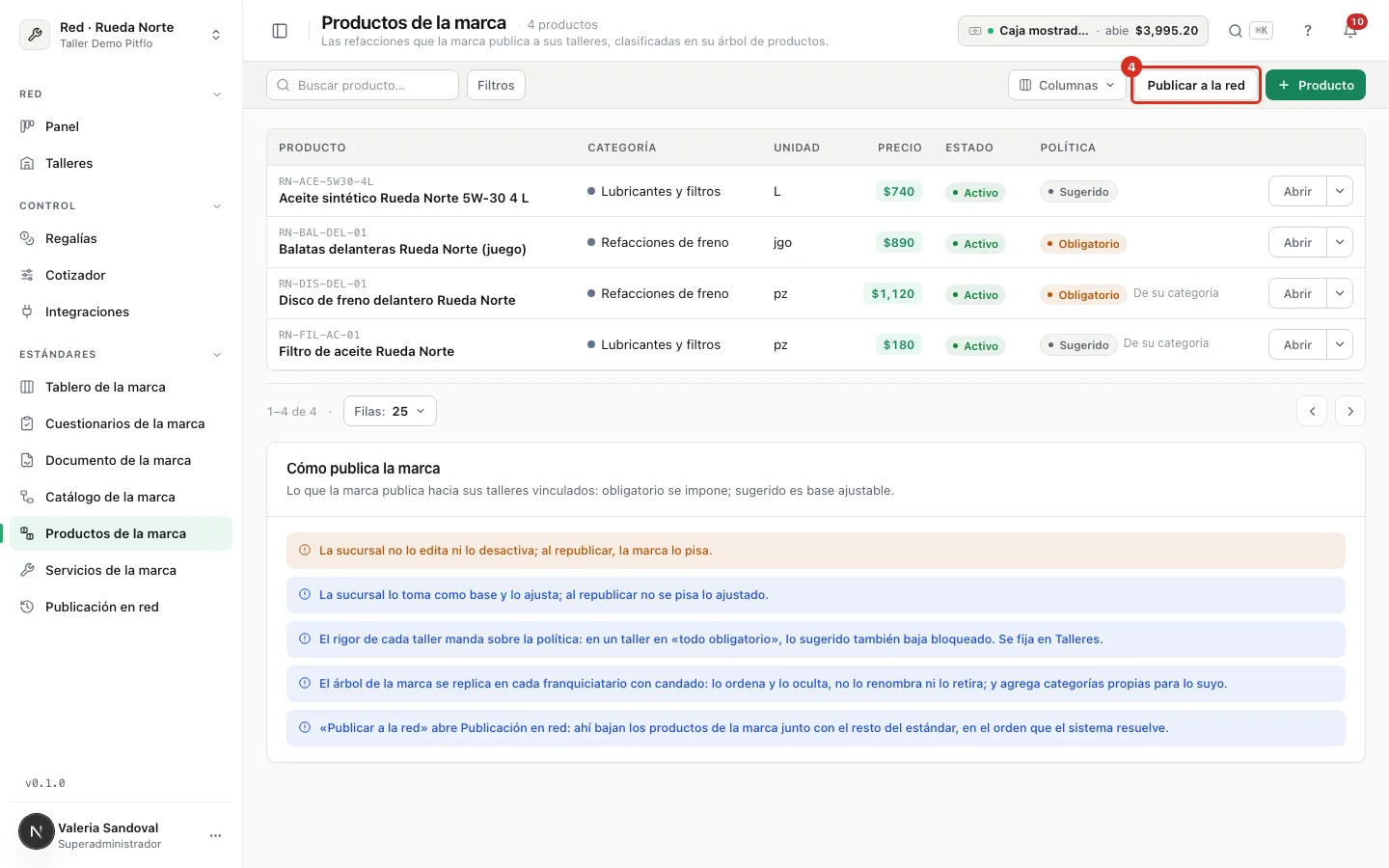Go to previous page arrow

tap(1312, 411)
